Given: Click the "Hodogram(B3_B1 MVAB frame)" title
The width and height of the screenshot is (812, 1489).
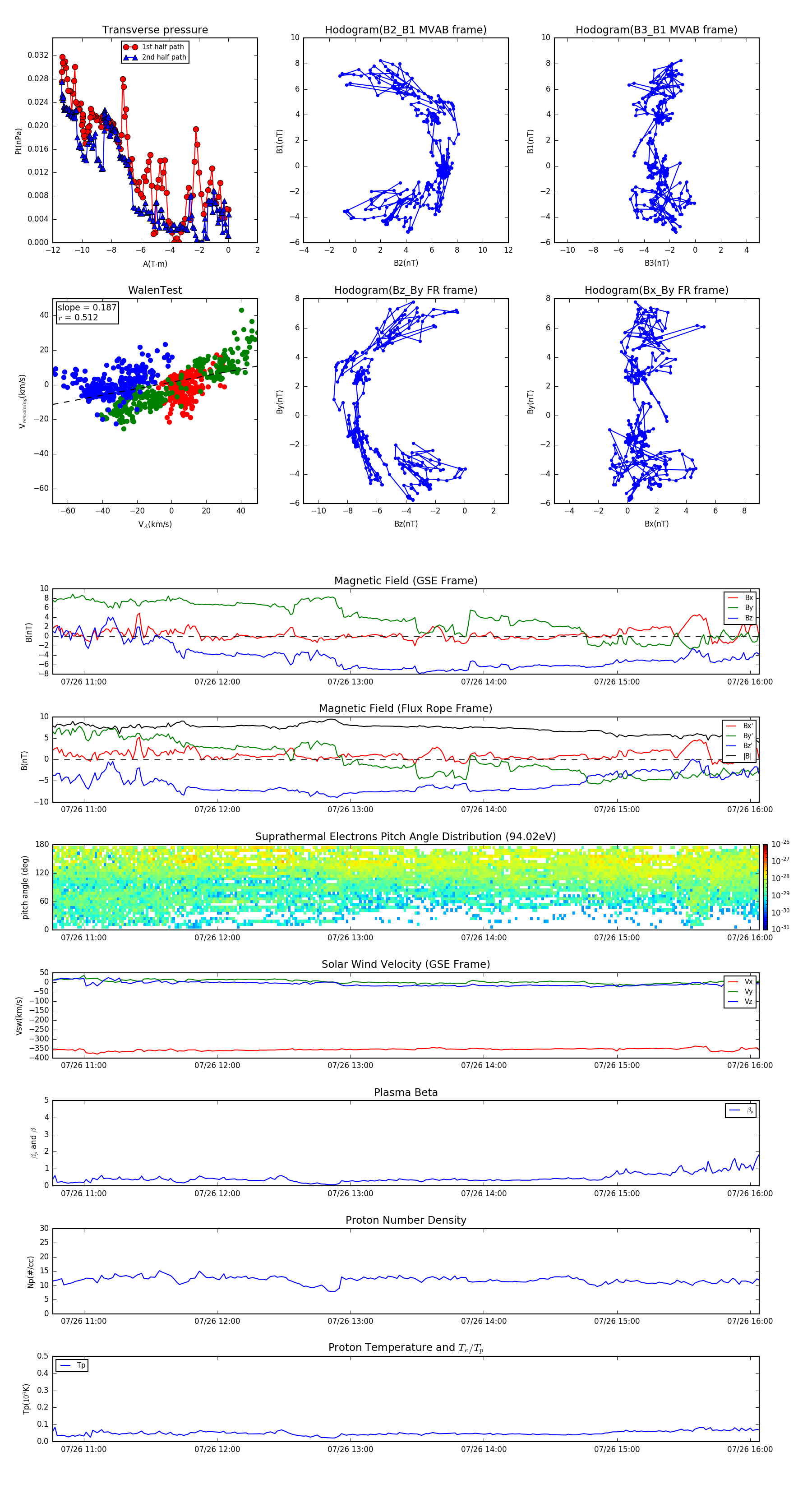Looking at the screenshot, I should (656, 30).
